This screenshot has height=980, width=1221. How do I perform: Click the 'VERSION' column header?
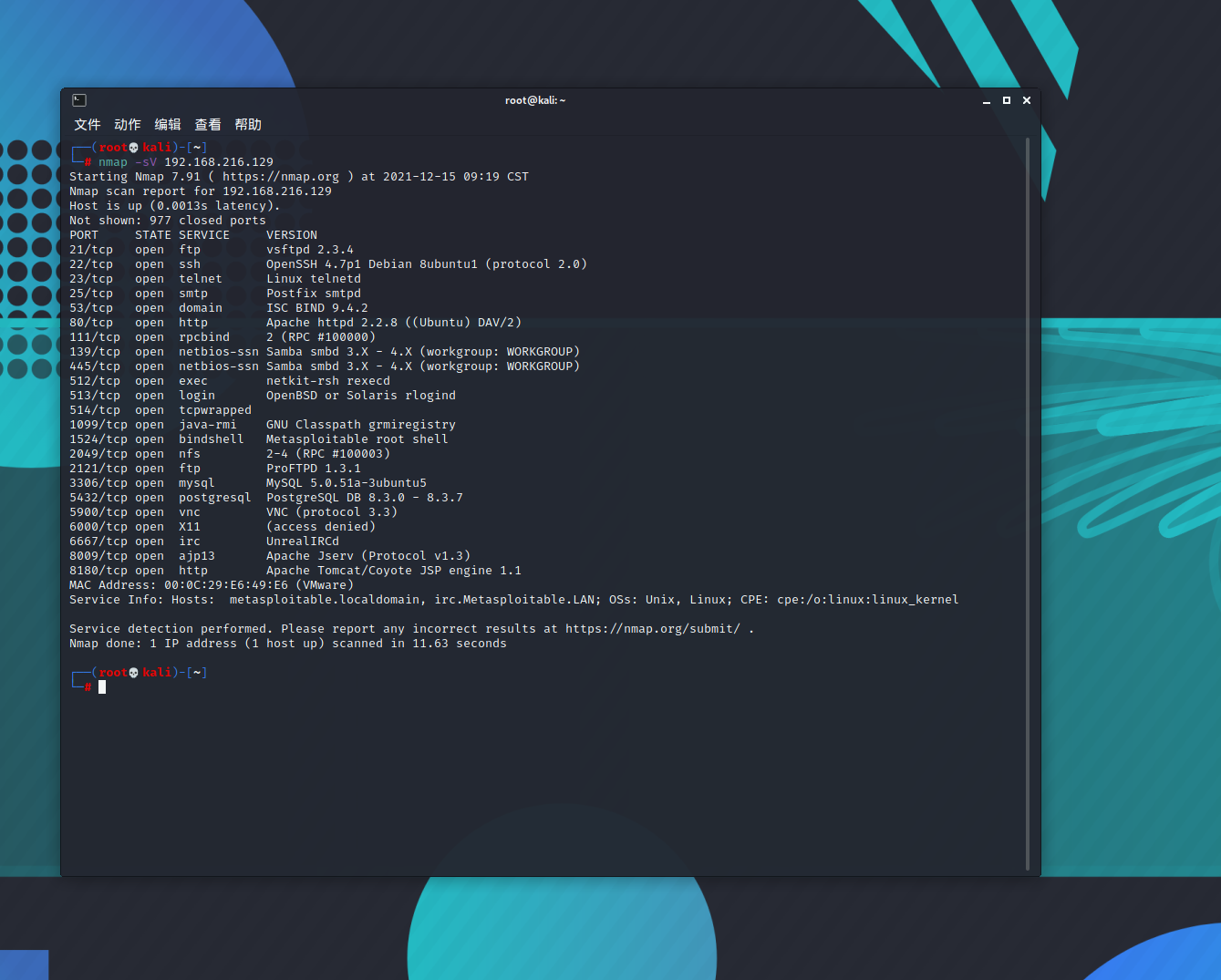292,235
